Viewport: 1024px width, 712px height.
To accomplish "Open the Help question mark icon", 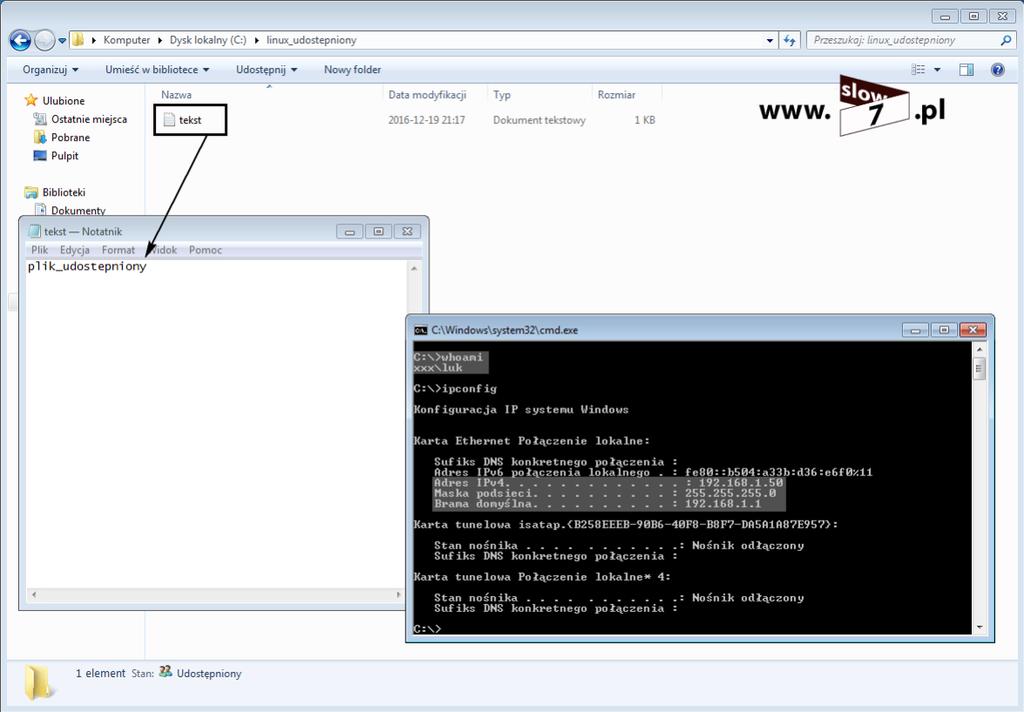I will 998,69.
